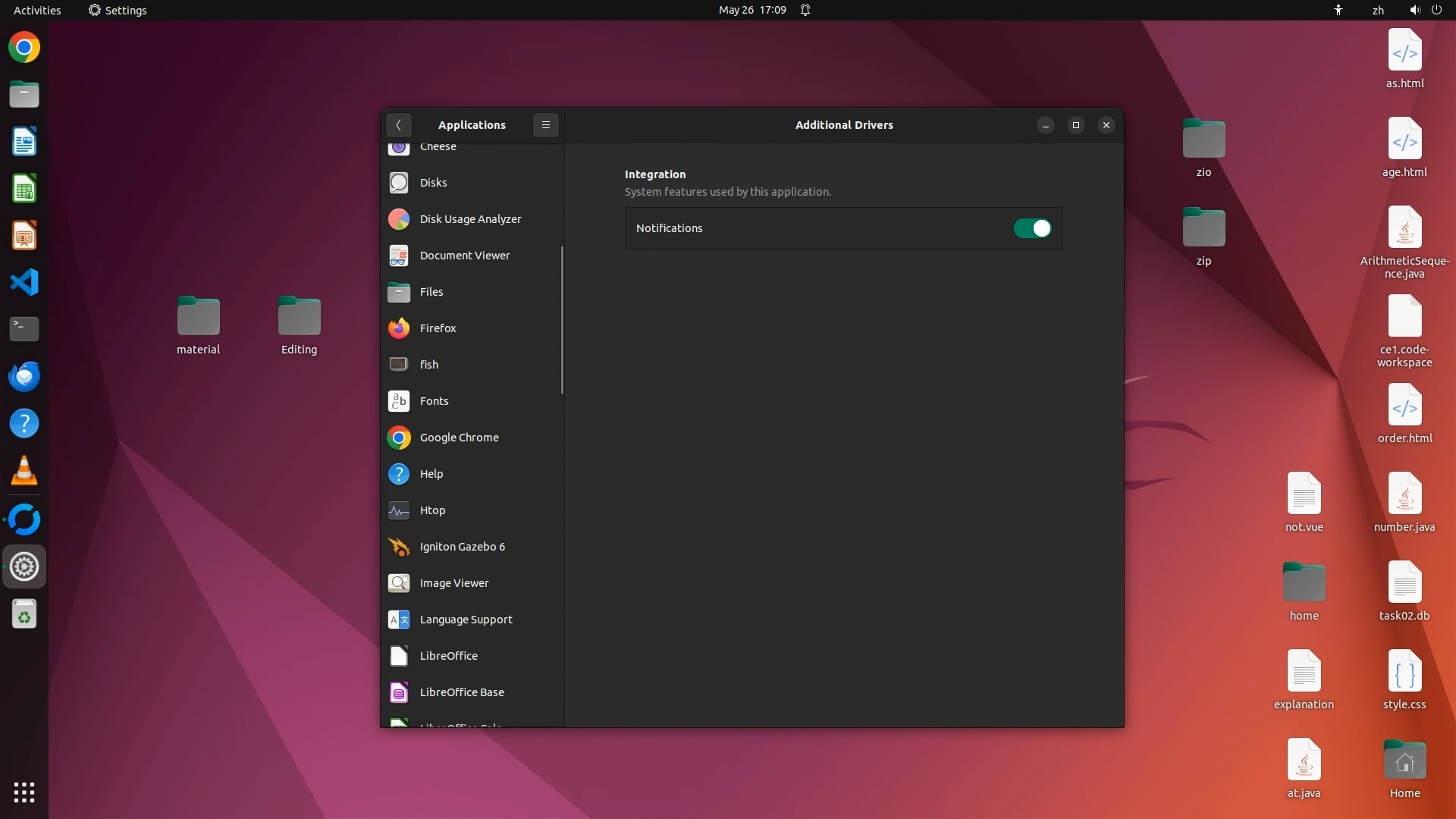Open the Settings app menu in top bar
The width and height of the screenshot is (1456, 819).
click(118, 10)
